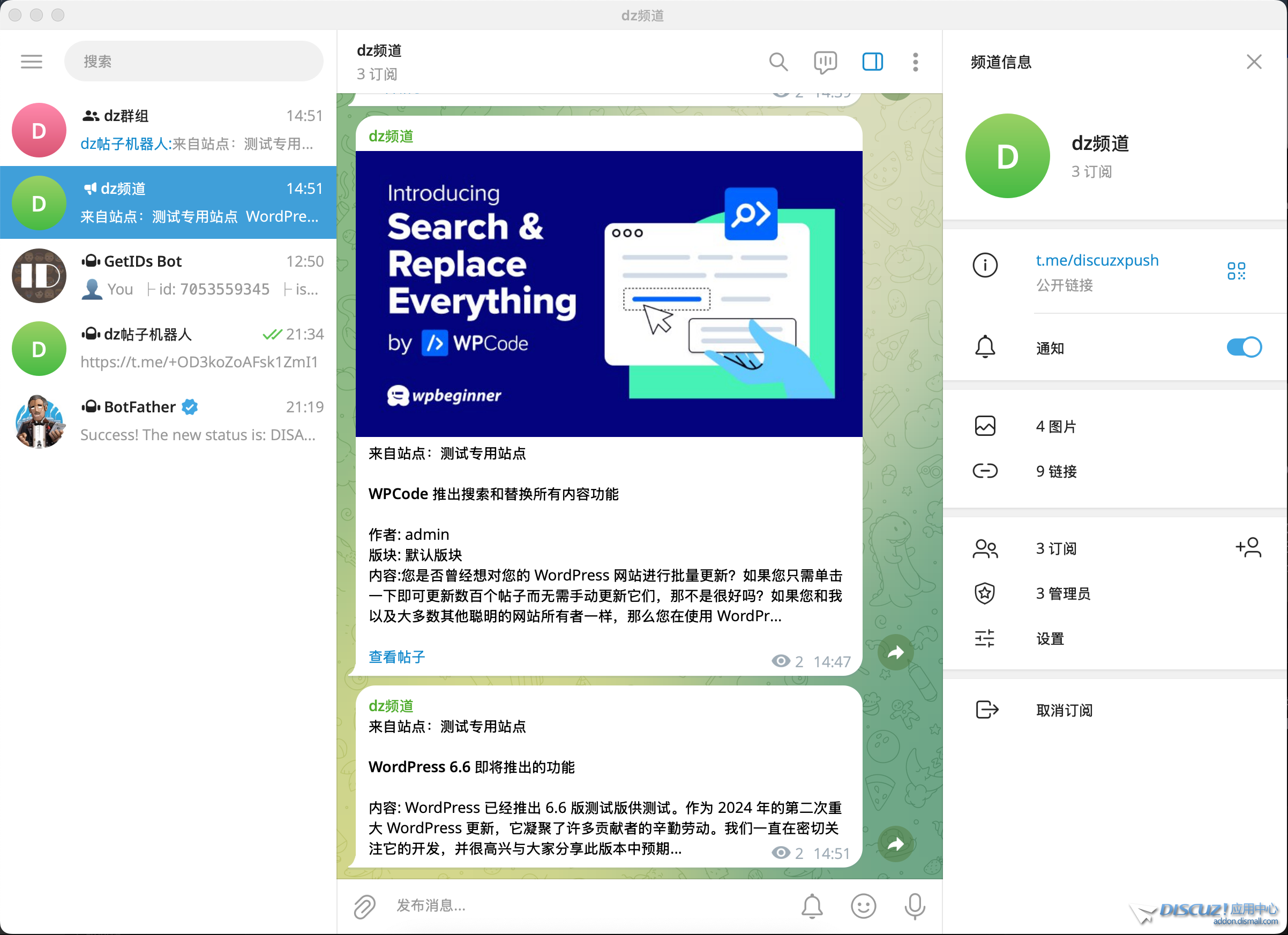Screen dimensions: 1288x935
Task: Show QR code for channel link
Action: point(1235,271)
